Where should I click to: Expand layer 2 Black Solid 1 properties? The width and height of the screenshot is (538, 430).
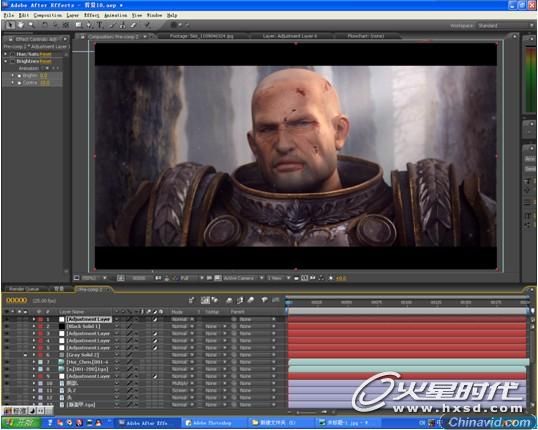coord(34,326)
